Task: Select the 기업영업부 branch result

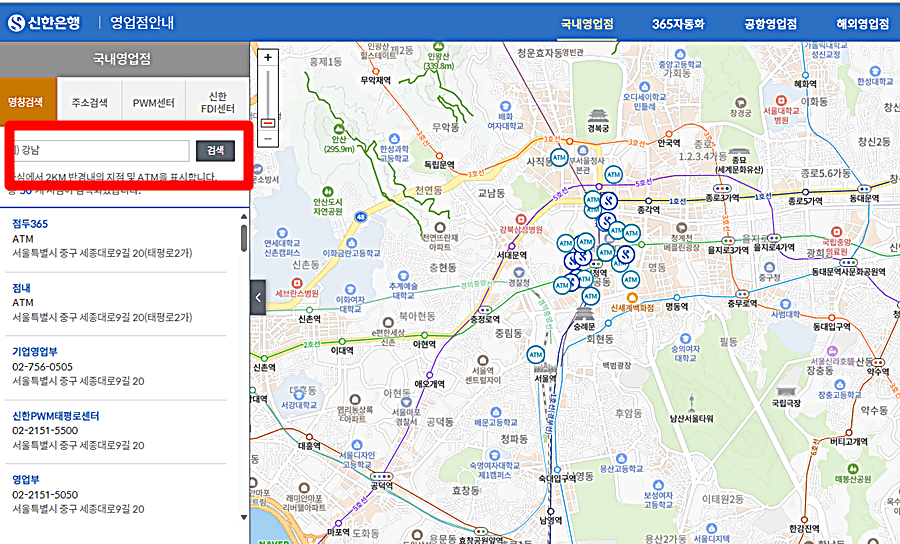Action: coord(35,352)
